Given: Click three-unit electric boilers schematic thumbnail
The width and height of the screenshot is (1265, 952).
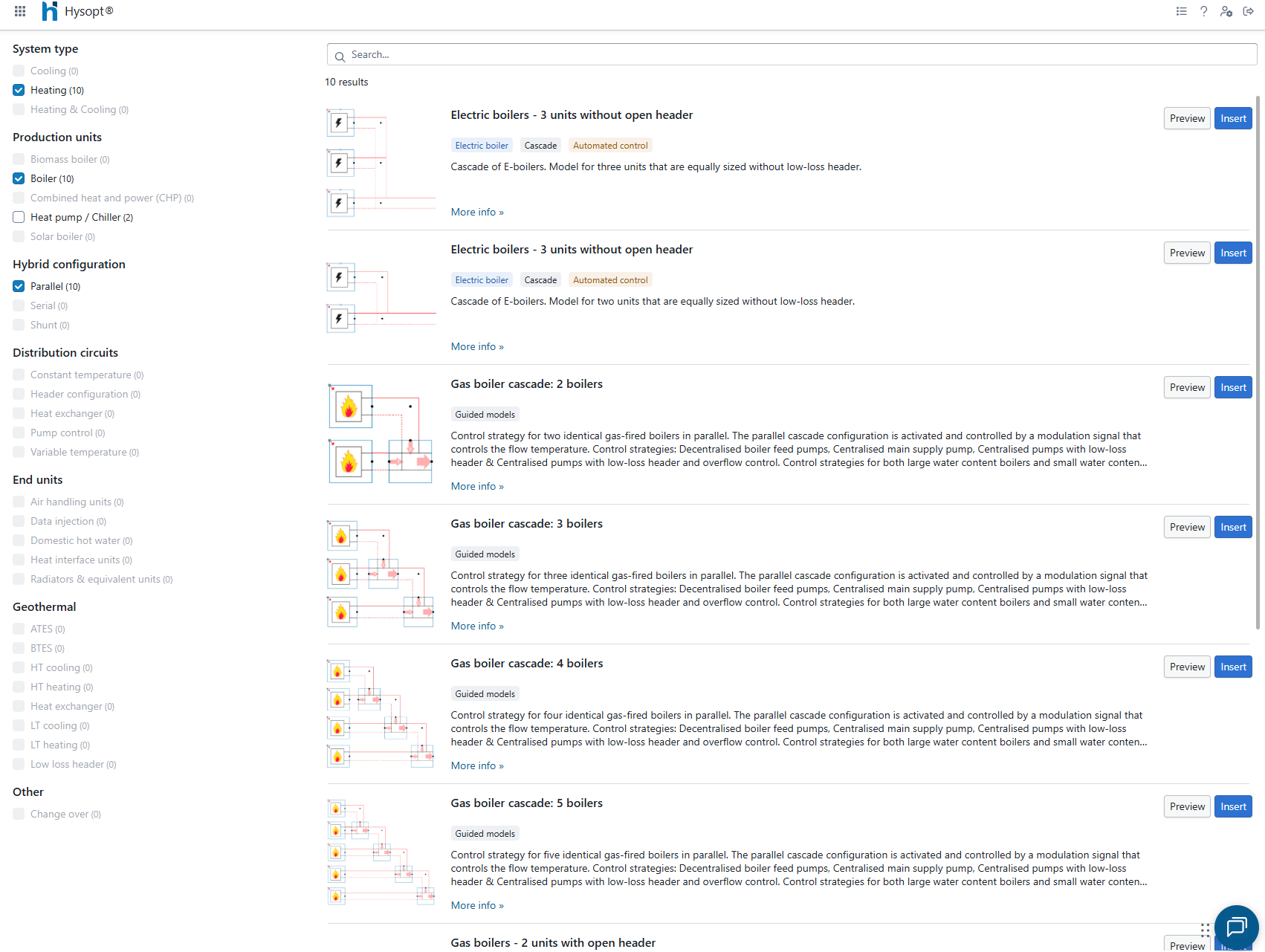Looking at the screenshot, I should 381,163.
